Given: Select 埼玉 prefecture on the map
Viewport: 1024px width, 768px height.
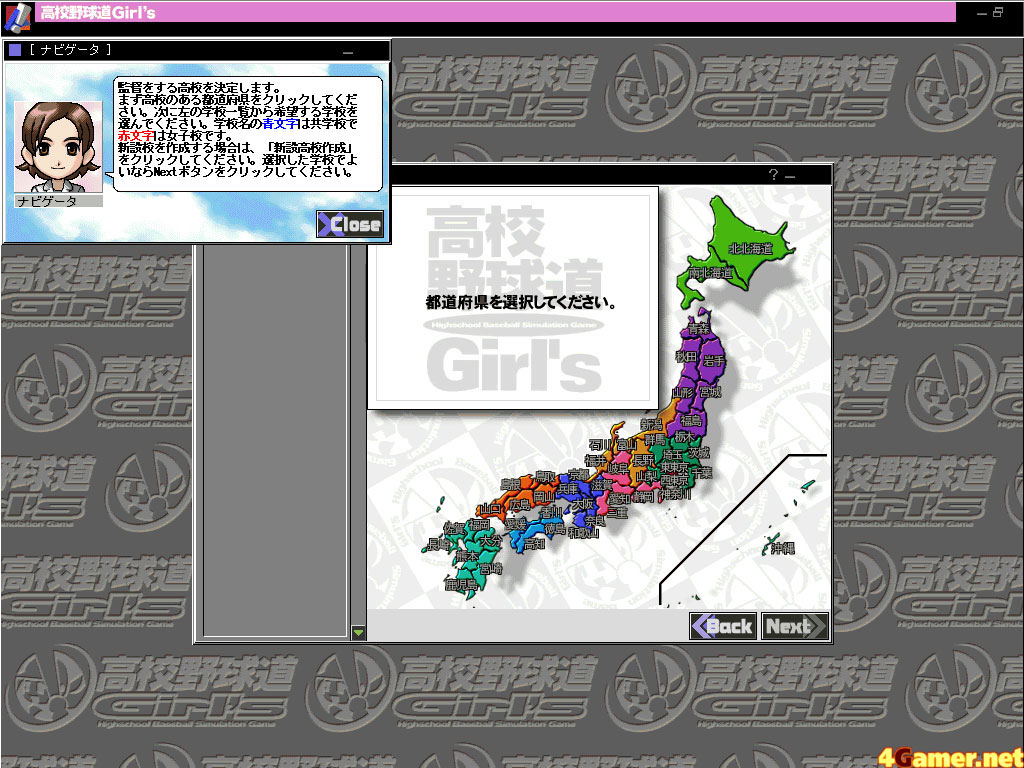Looking at the screenshot, I should tap(673, 455).
